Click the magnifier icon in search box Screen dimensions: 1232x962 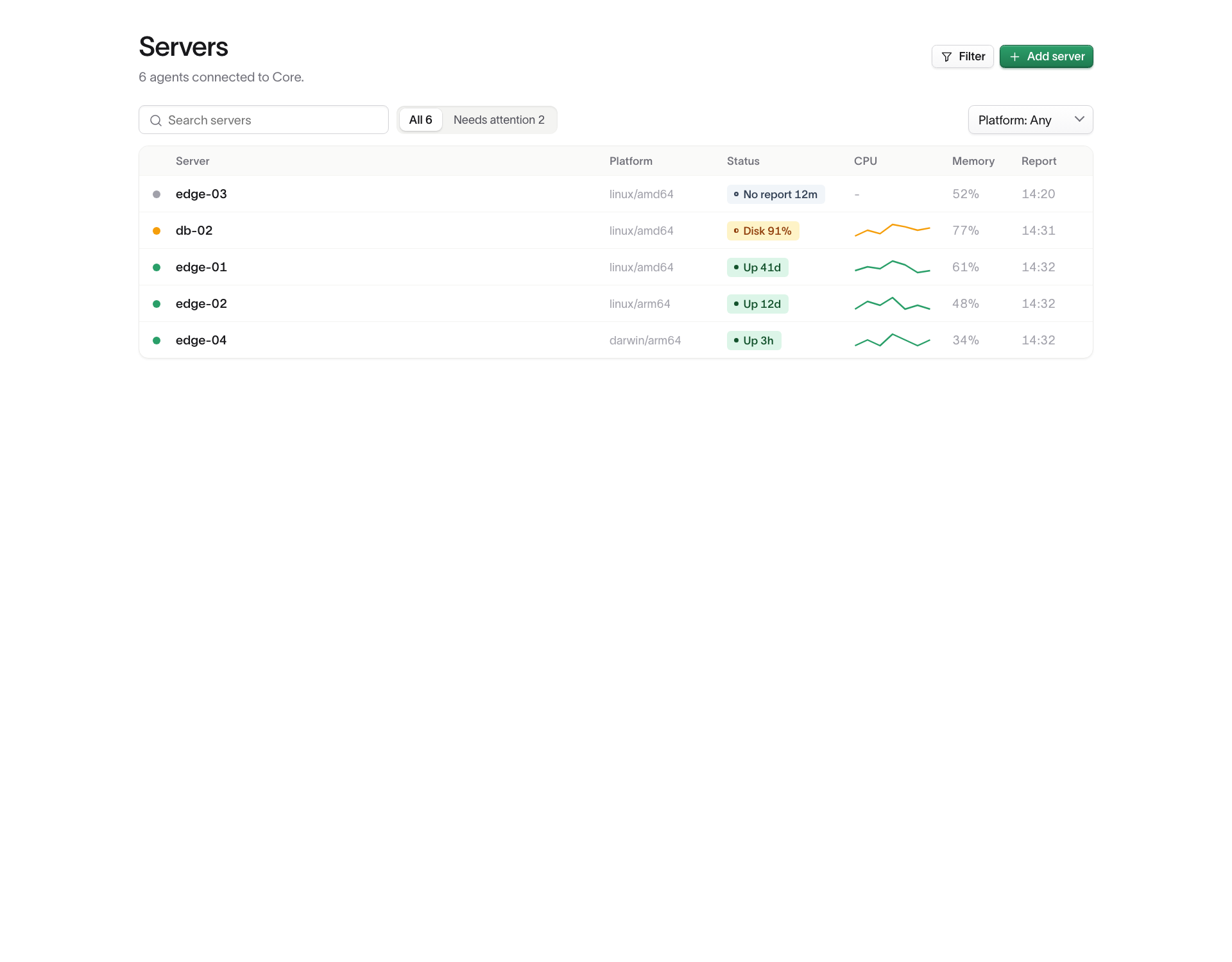[155, 121]
